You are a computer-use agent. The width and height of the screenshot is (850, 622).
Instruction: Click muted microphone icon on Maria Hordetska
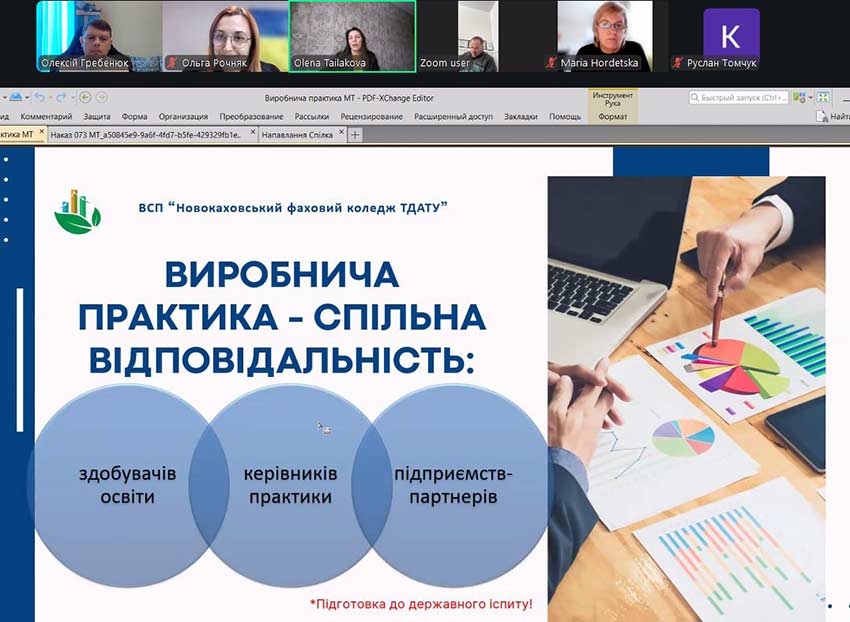pyautogui.click(x=551, y=63)
